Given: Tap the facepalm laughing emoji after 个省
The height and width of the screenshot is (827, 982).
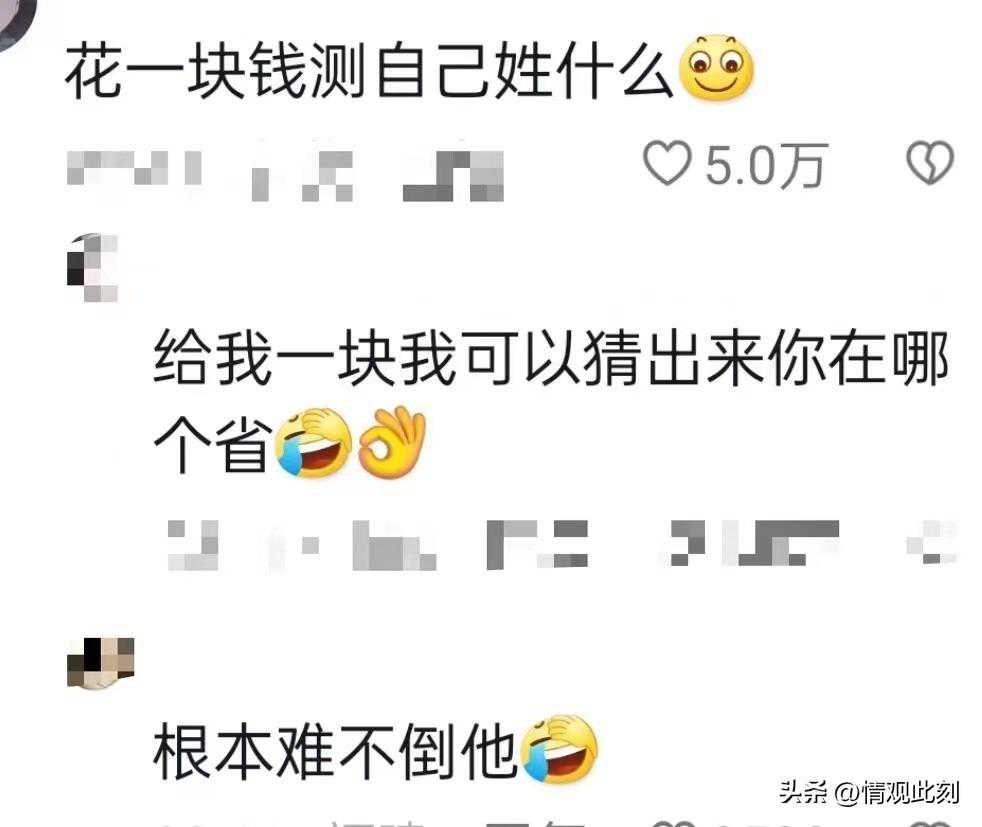Looking at the screenshot, I should tap(313, 443).
